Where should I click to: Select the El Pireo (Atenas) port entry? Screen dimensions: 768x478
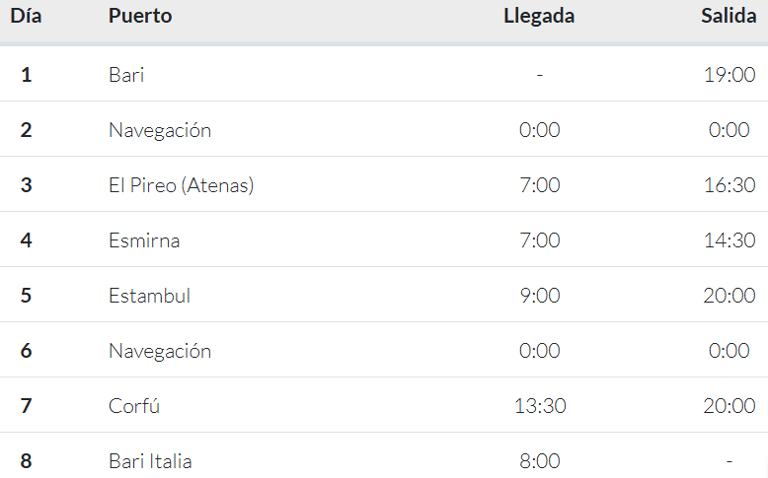click(181, 185)
